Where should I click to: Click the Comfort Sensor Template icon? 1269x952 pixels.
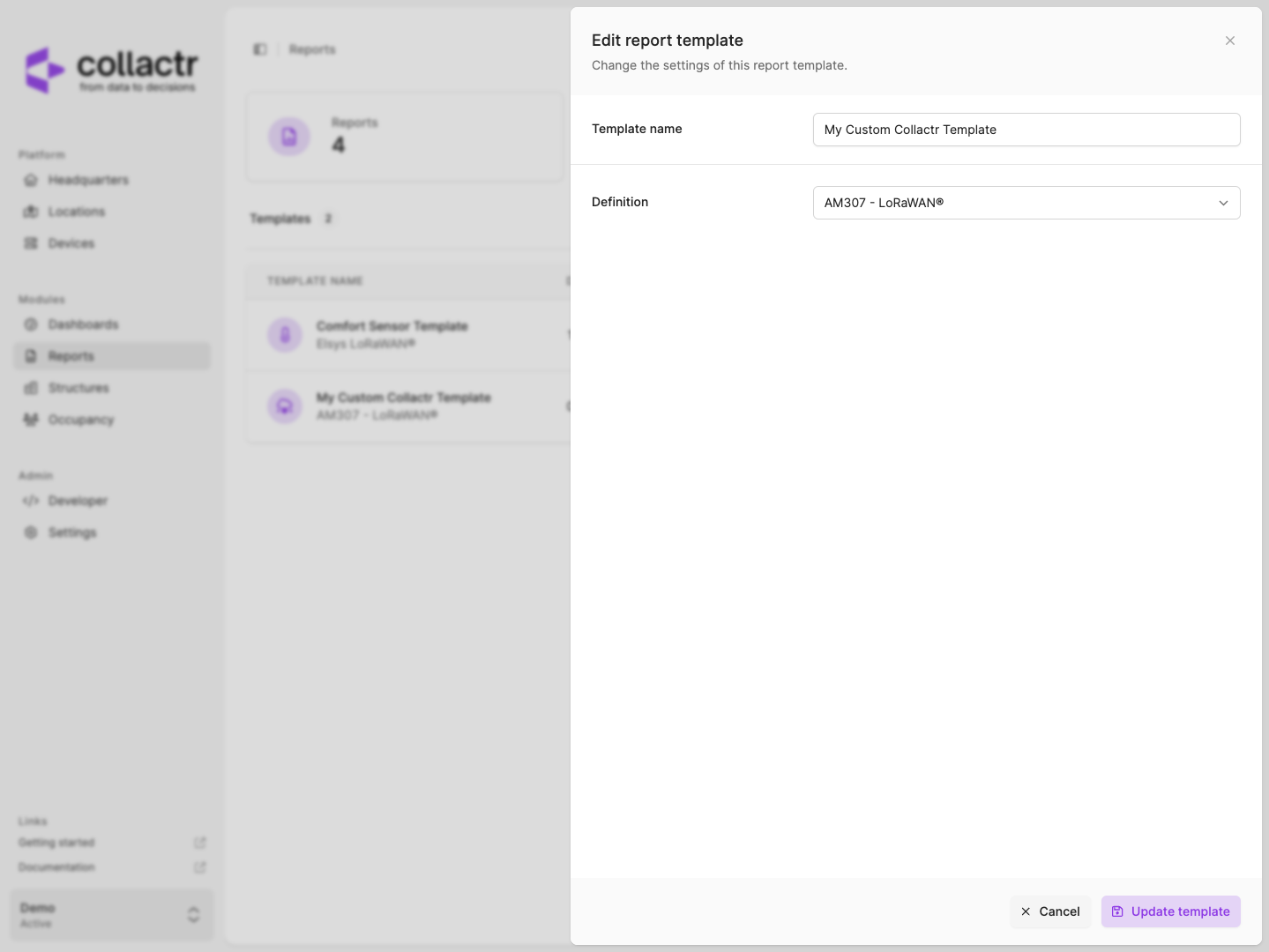(x=285, y=335)
